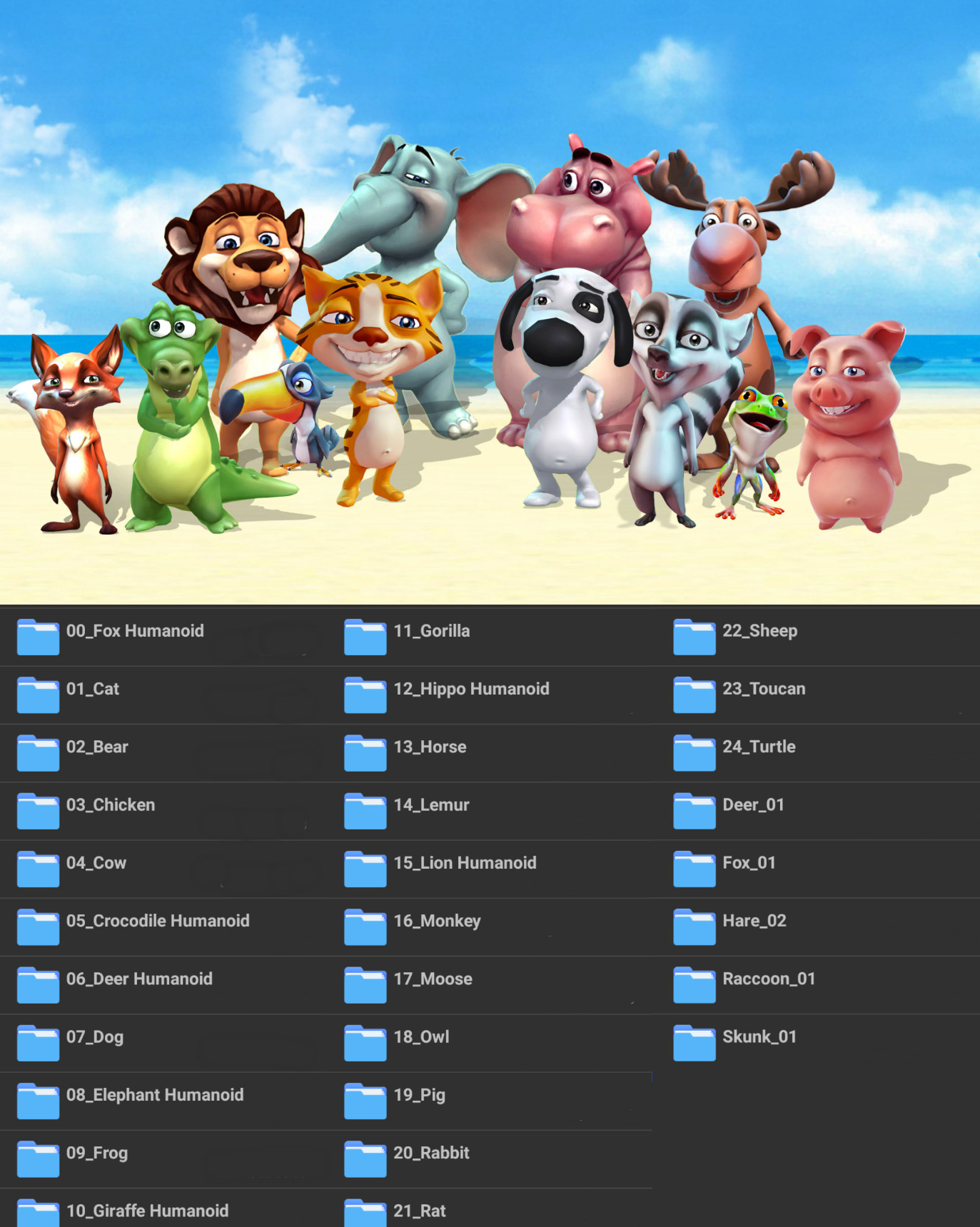Click the folder icon beside 12_Hippo Humanoid
980x1227 pixels.
(365, 695)
